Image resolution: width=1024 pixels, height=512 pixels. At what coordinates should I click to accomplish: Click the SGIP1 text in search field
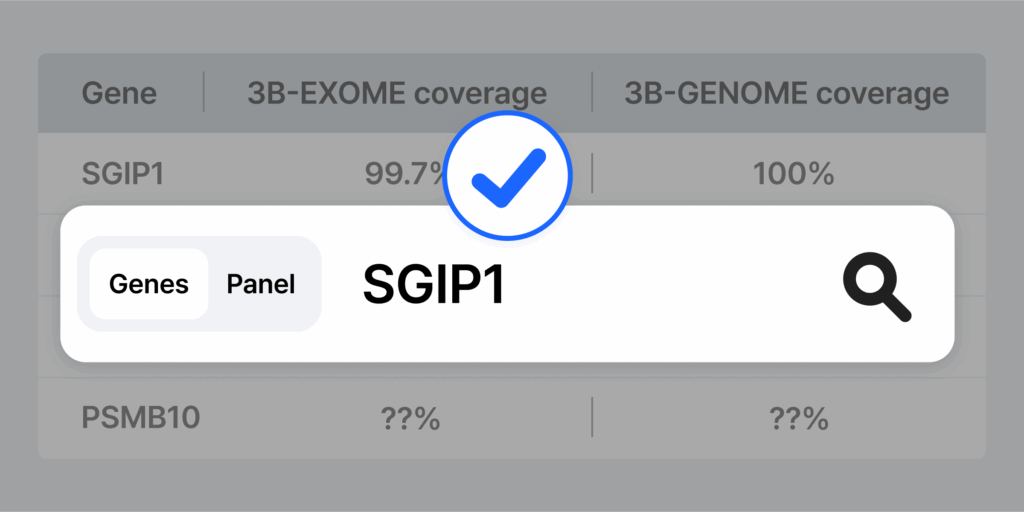point(433,285)
